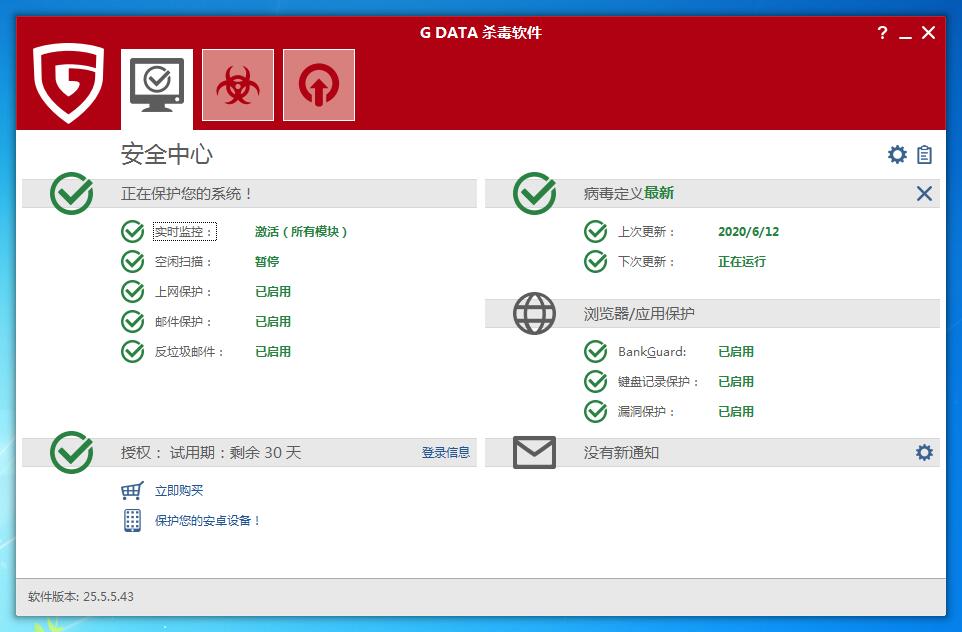The height and width of the screenshot is (632, 962).
Task: Click the G DATA shield logo
Action: (x=69, y=82)
